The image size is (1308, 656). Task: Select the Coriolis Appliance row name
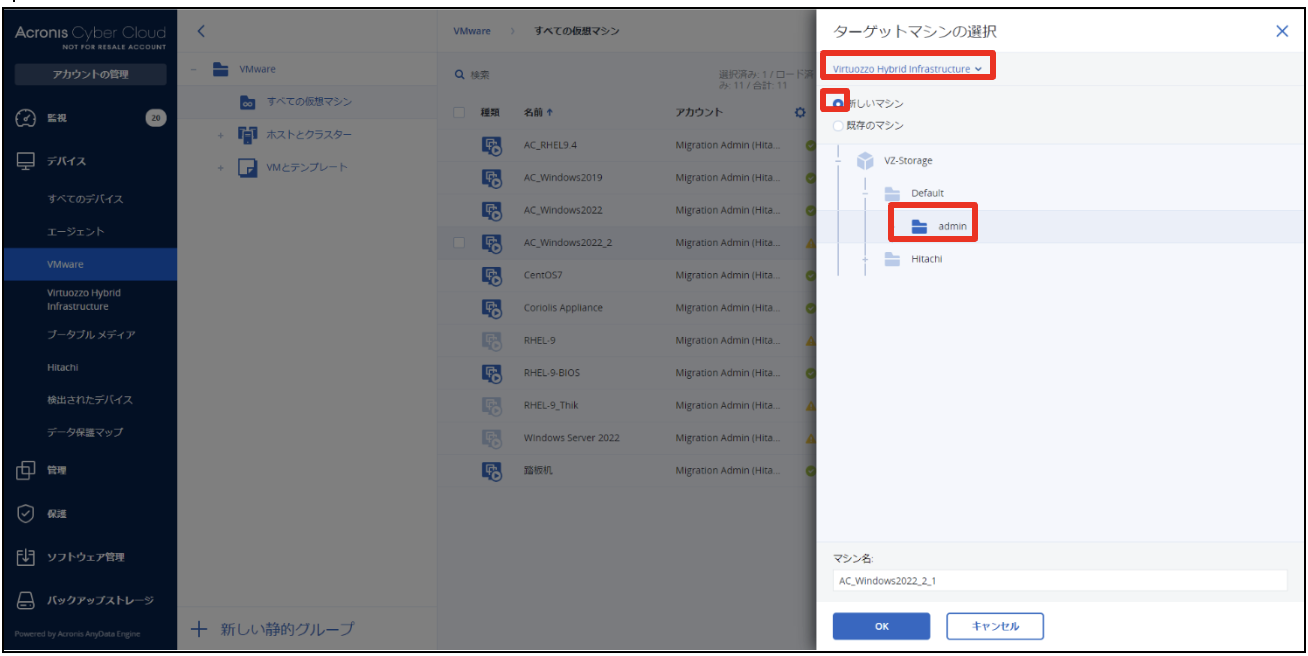563,308
